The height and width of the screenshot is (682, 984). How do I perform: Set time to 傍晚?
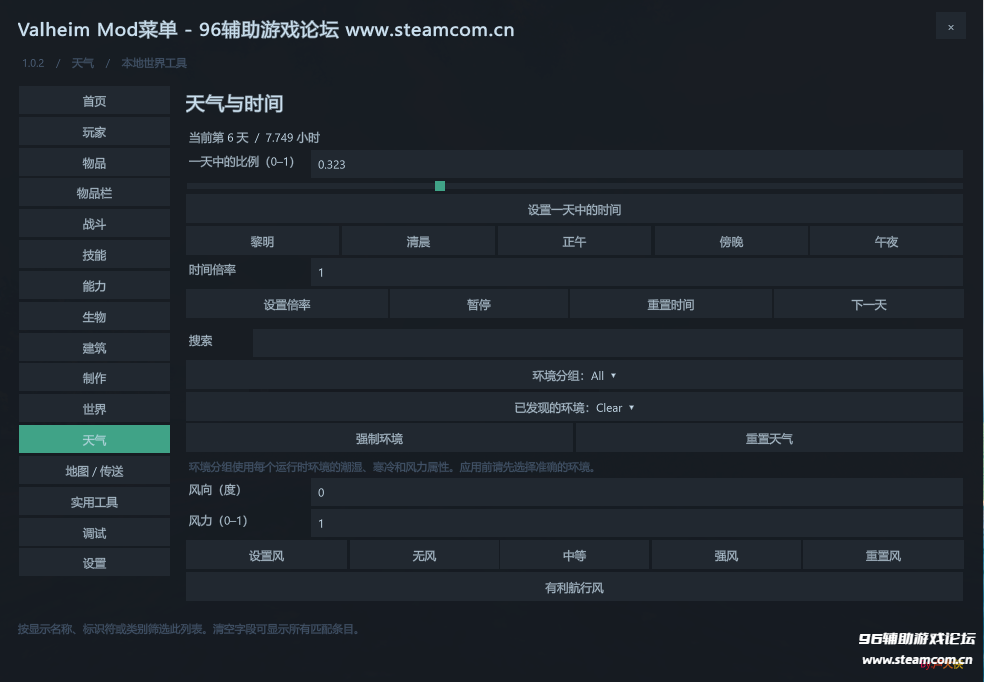[x=731, y=241]
